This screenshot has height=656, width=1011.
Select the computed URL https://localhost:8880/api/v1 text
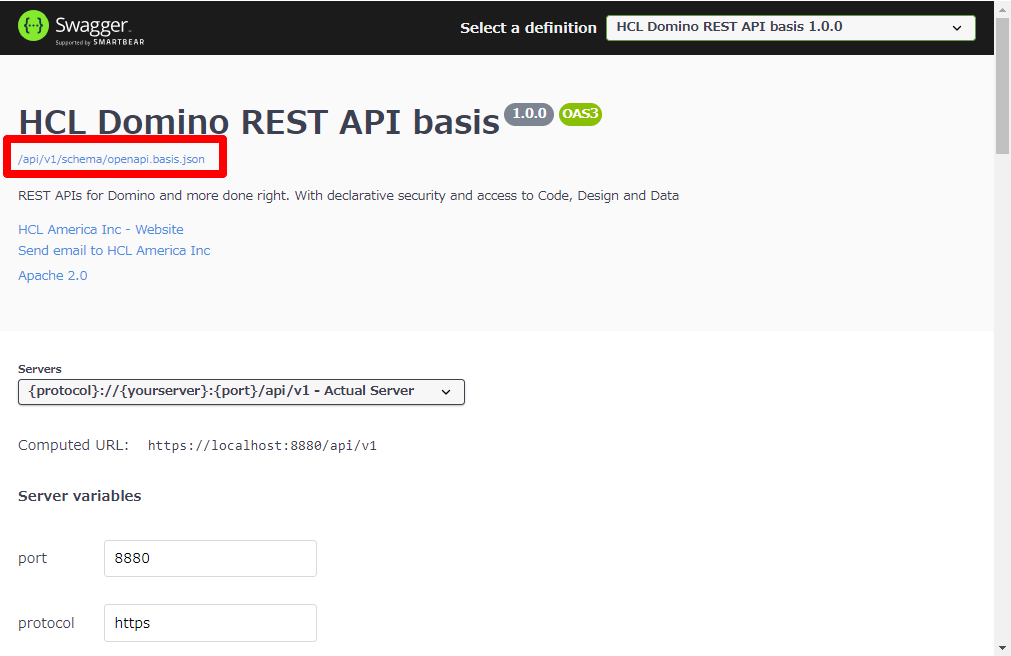coord(262,446)
